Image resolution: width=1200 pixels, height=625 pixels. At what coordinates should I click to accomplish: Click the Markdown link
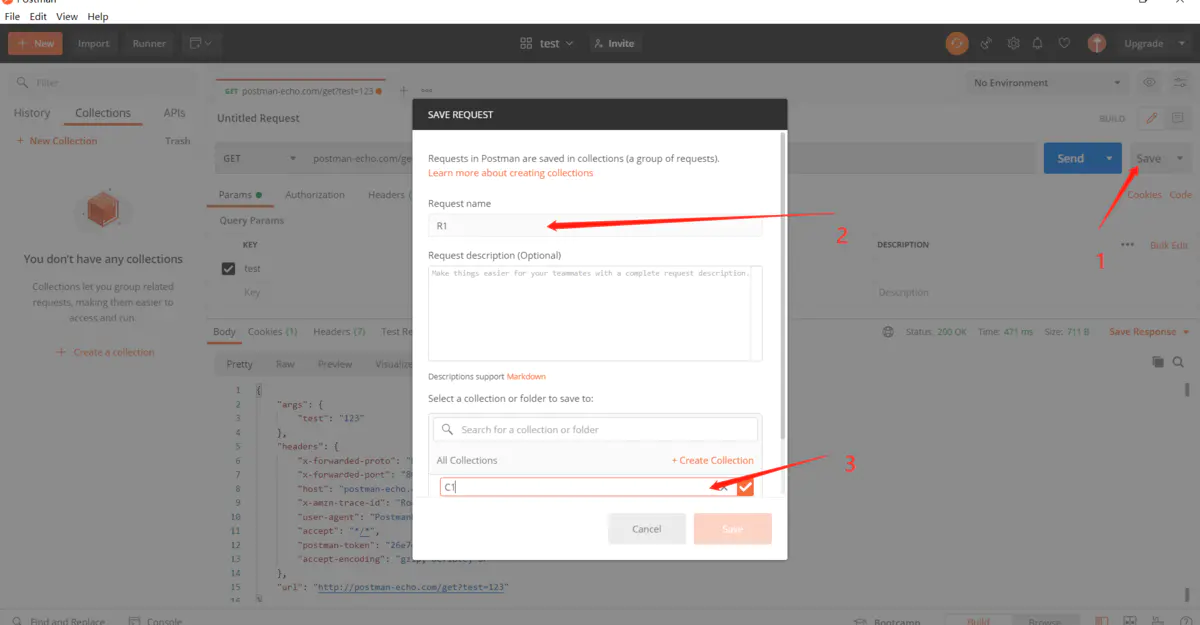[x=526, y=377]
